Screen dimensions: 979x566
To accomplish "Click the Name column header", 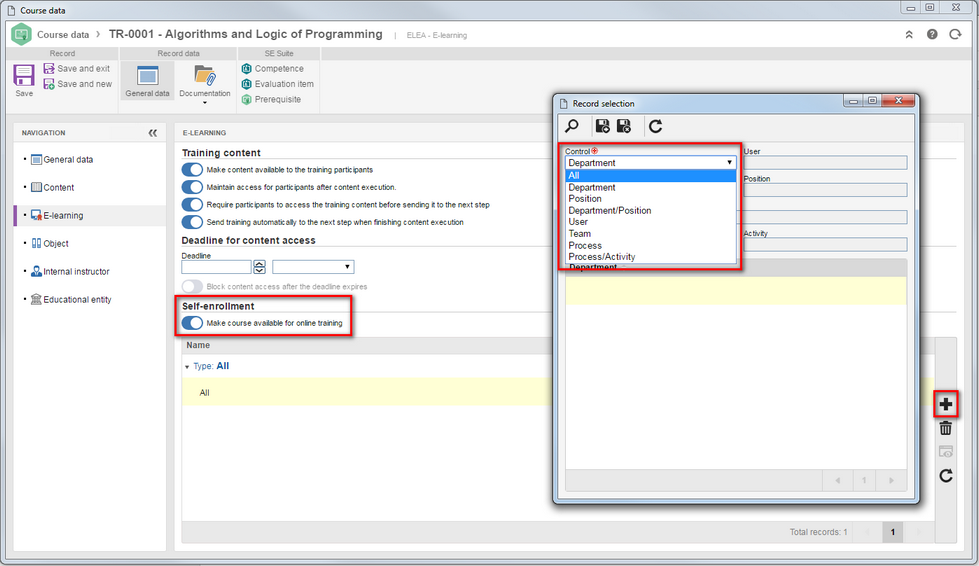I will [199, 345].
